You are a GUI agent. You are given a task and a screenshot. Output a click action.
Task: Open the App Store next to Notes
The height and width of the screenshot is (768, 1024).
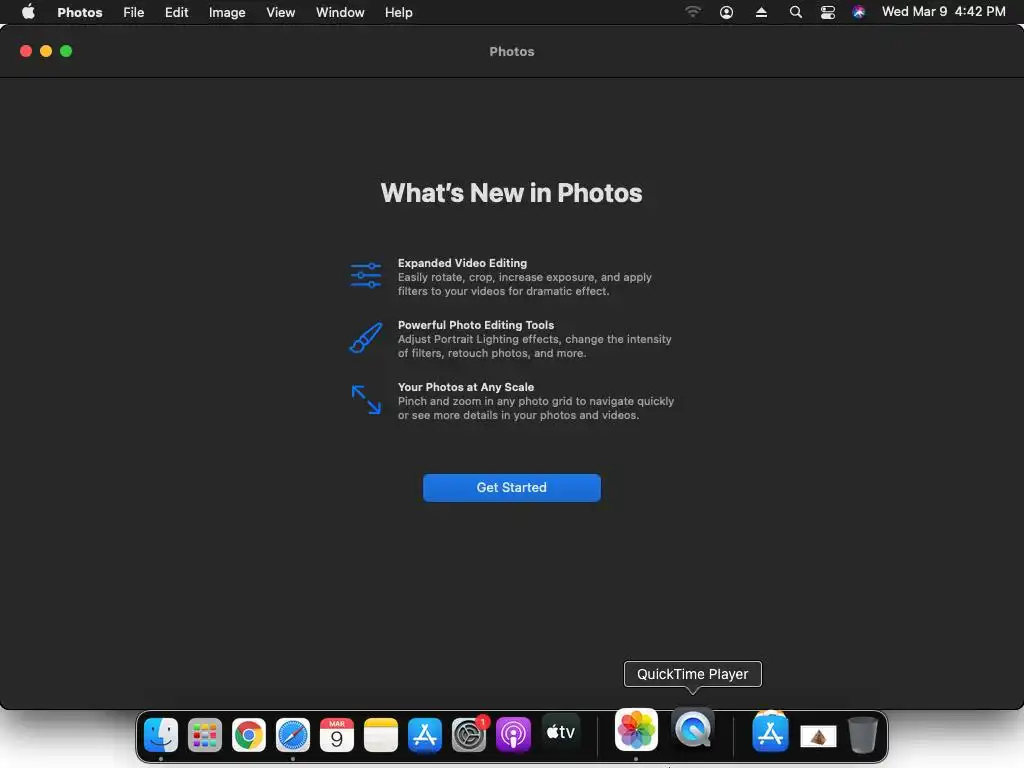(424, 735)
